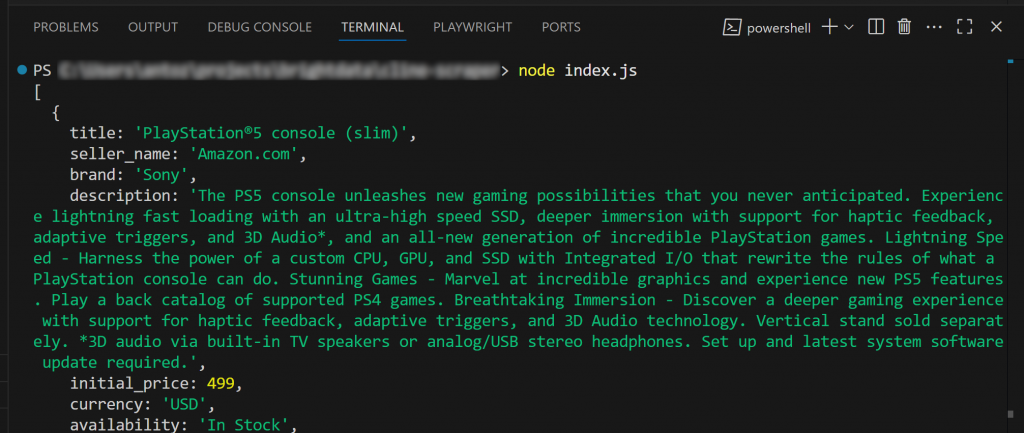
Task: Select the TERMINAL tab
Action: click(x=372, y=27)
